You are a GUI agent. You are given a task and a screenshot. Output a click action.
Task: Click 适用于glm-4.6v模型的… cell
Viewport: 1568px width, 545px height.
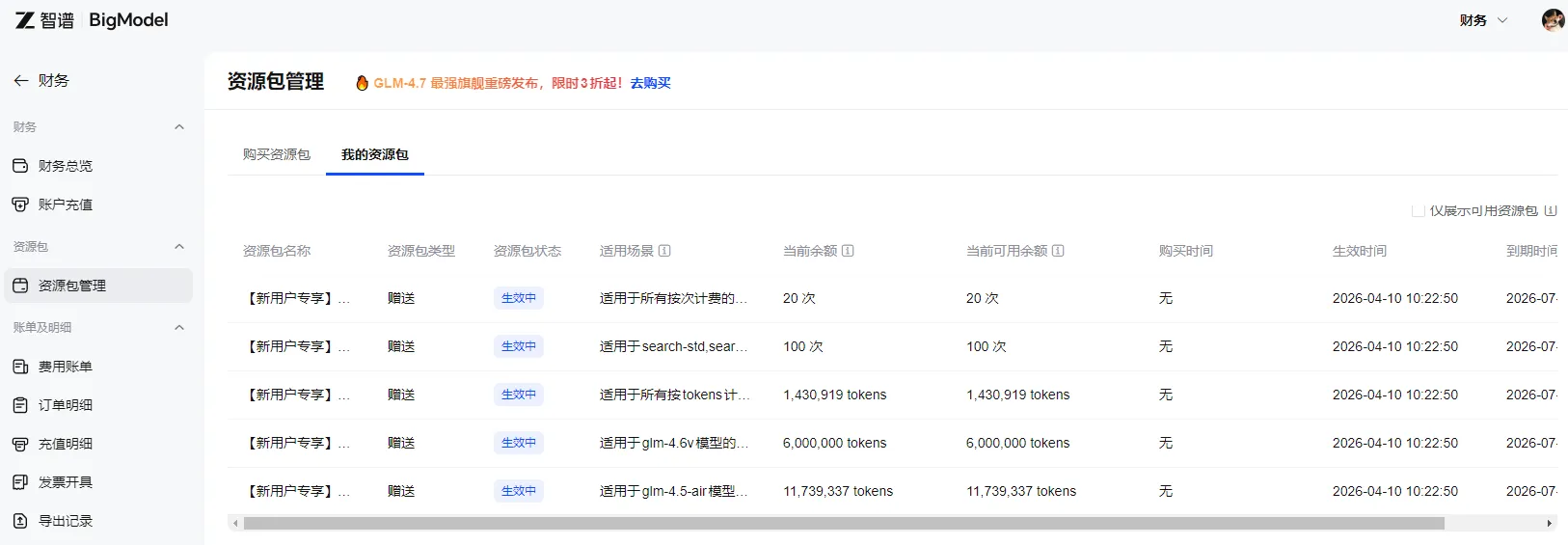point(674,443)
